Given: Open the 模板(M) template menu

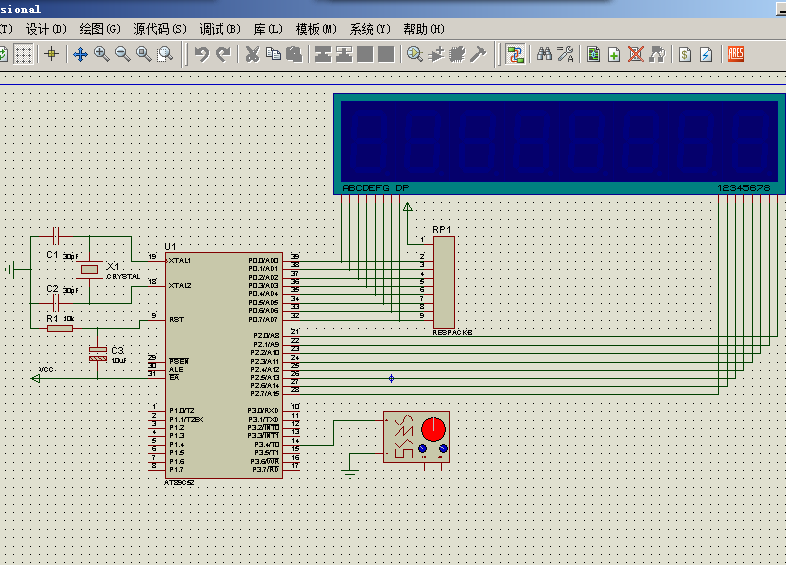Looking at the screenshot, I should pyautogui.click(x=315, y=29).
